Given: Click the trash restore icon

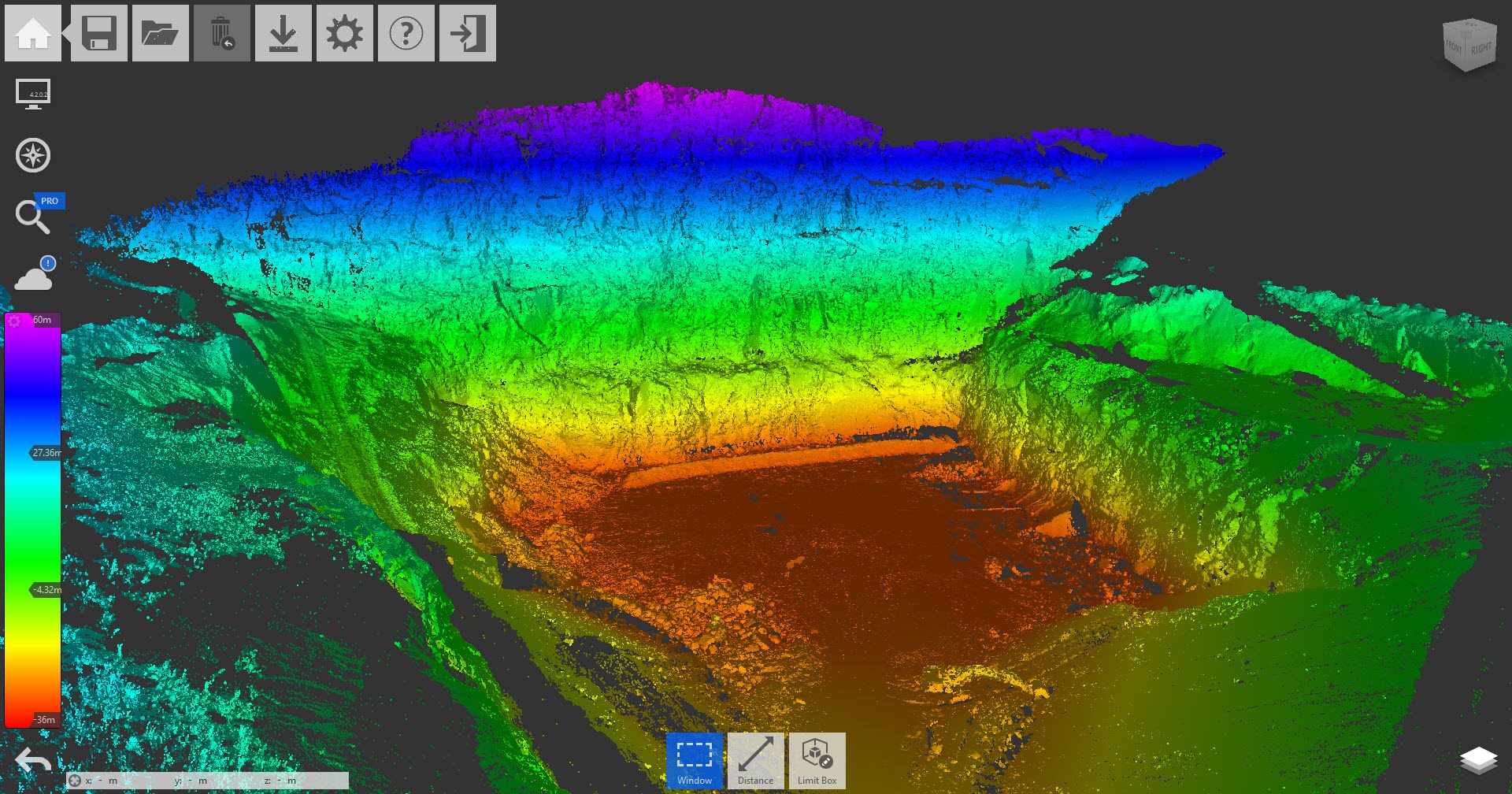Looking at the screenshot, I should [222, 33].
